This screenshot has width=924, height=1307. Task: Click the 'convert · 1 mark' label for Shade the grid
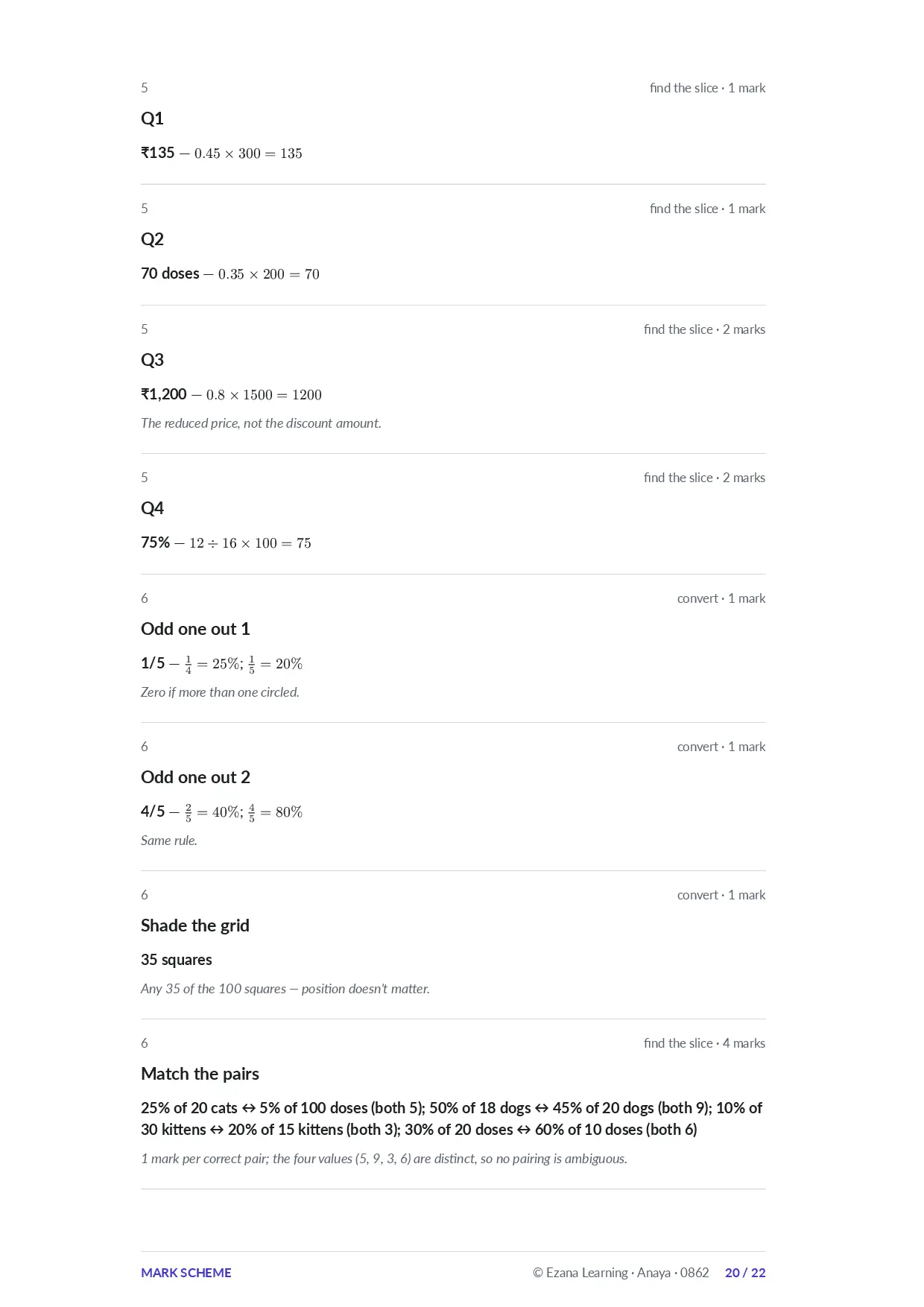721,895
